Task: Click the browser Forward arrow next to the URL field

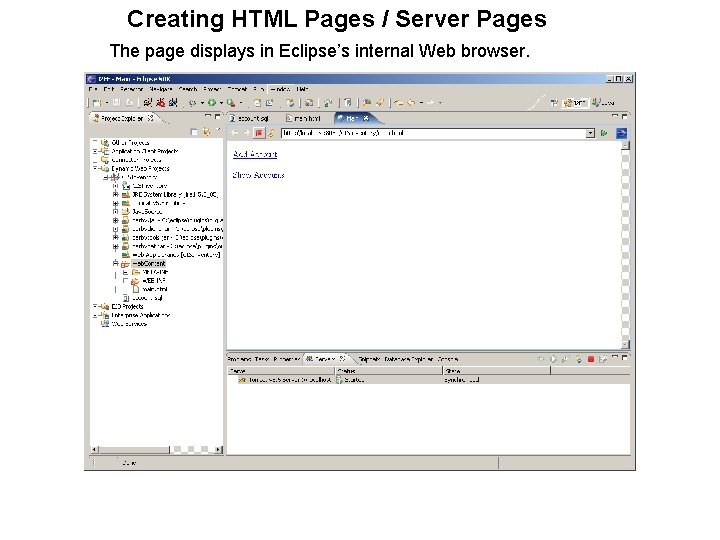Action: (247, 133)
